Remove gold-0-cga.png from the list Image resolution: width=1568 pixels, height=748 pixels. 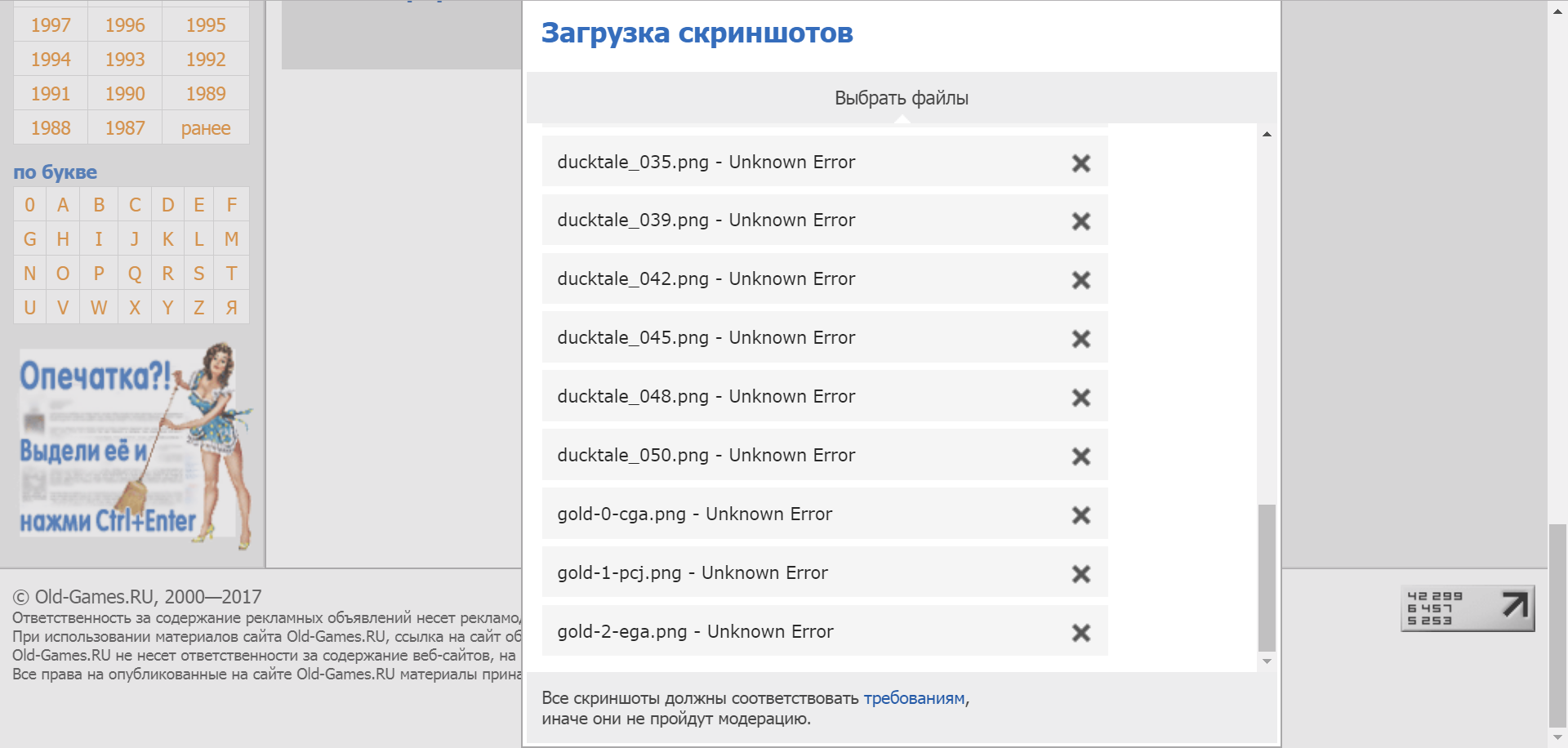[x=1080, y=515]
